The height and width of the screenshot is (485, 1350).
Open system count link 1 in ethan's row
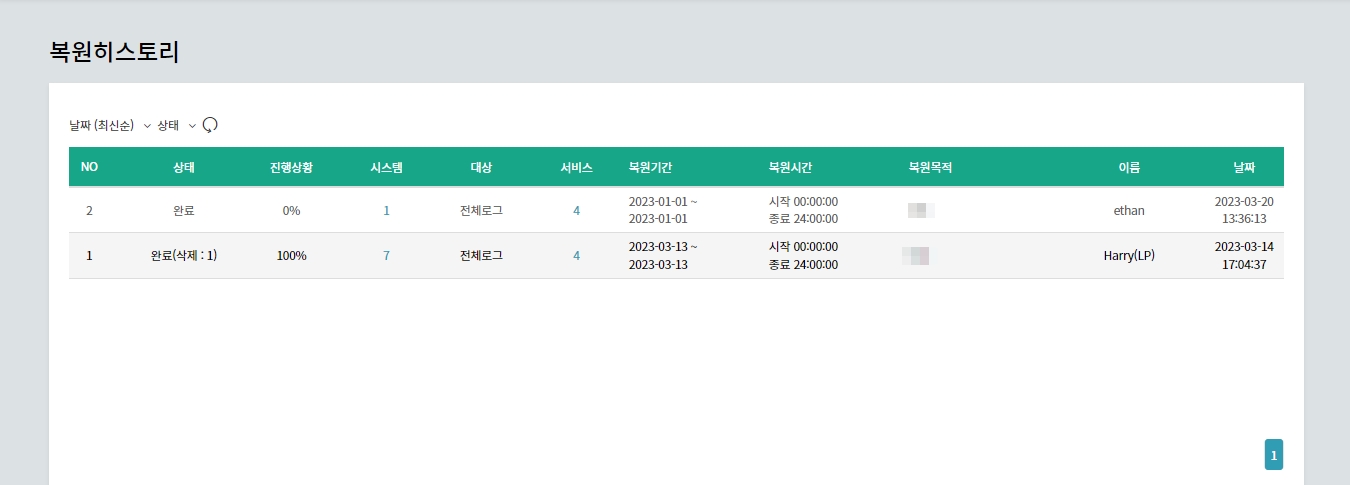point(386,211)
